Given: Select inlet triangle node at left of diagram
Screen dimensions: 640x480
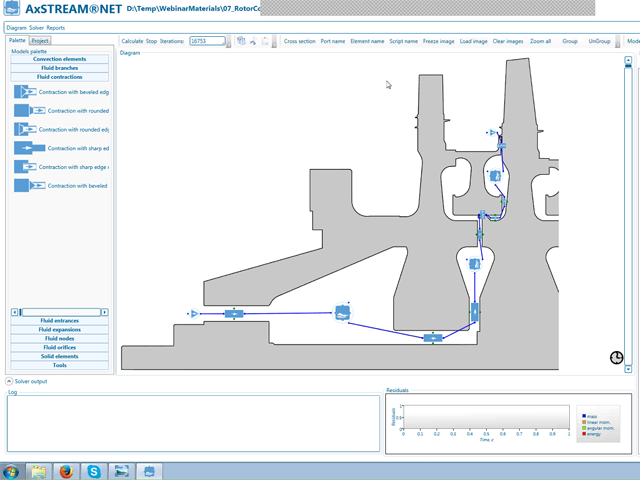Looking at the screenshot, I should coord(194,313).
